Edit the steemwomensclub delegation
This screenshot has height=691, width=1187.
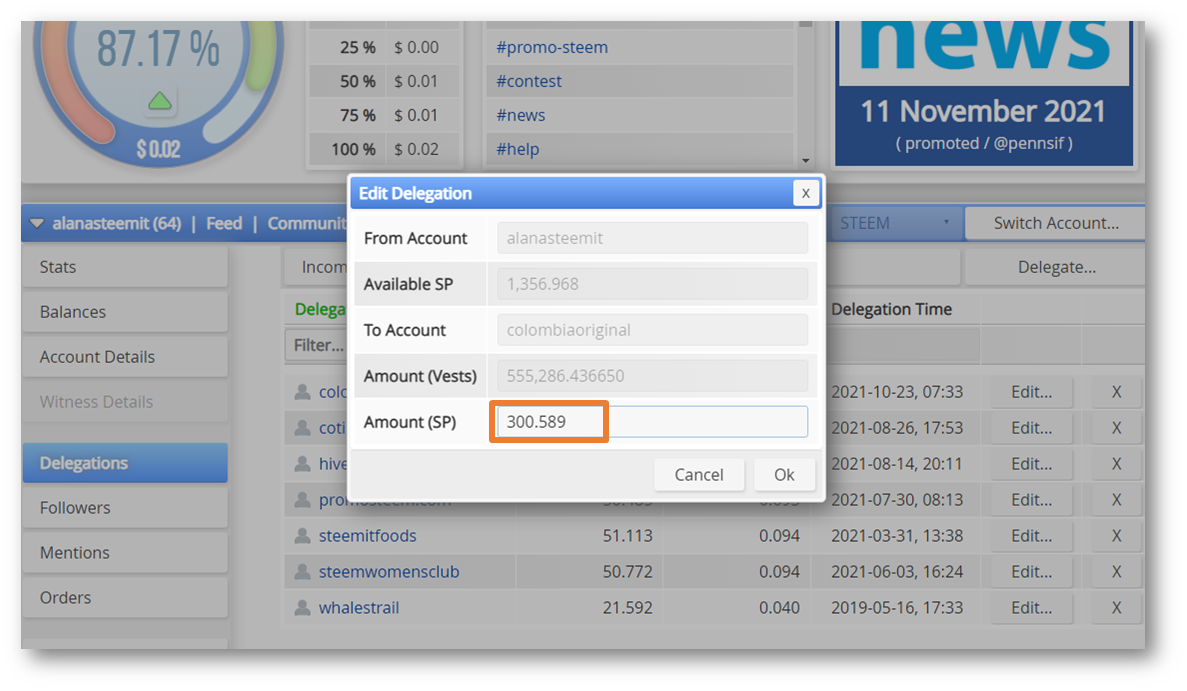(x=1032, y=571)
